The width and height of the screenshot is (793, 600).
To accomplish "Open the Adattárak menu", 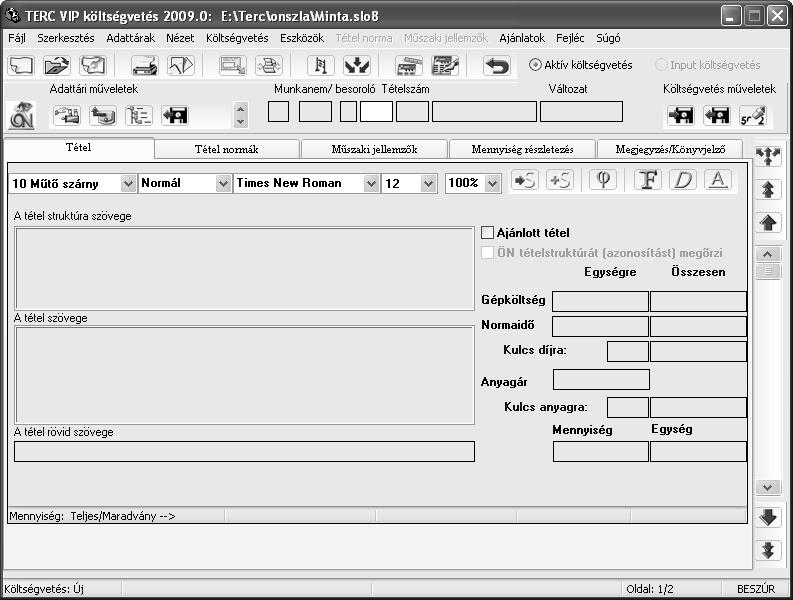I will (x=130, y=38).
